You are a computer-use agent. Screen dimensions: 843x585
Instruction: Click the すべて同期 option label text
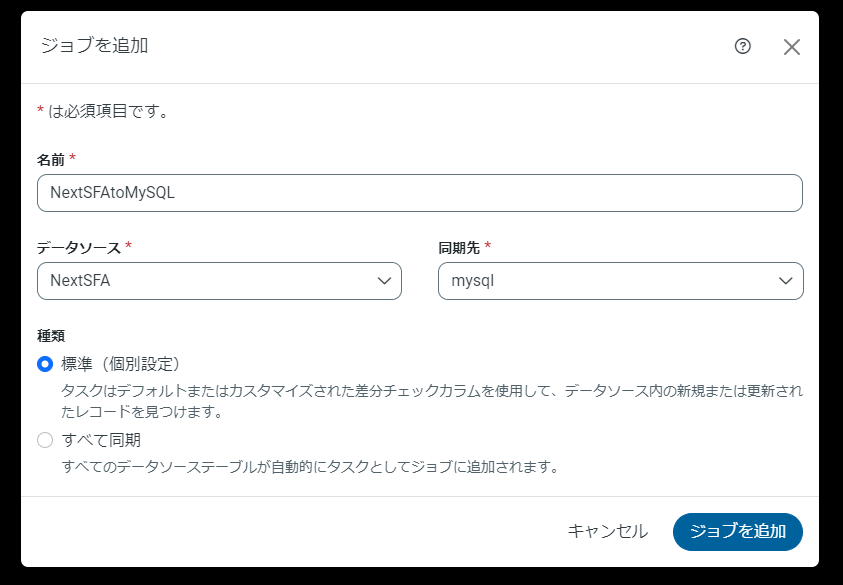(98, 440)
